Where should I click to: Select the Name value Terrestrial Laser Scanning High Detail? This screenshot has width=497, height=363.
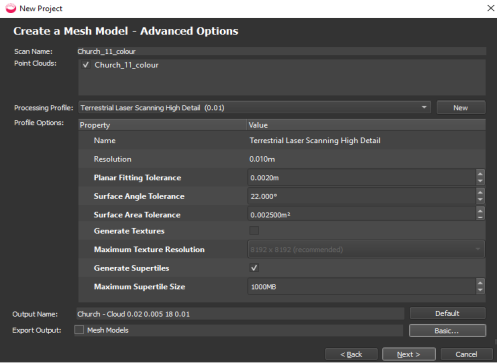pyautogui.click(x=315, y=140)
